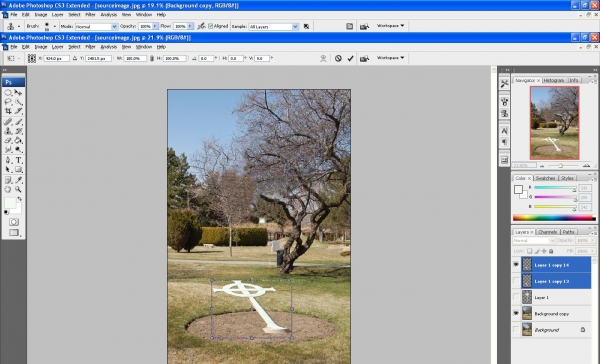Select the Quick Selection tool

coord(18,102)
